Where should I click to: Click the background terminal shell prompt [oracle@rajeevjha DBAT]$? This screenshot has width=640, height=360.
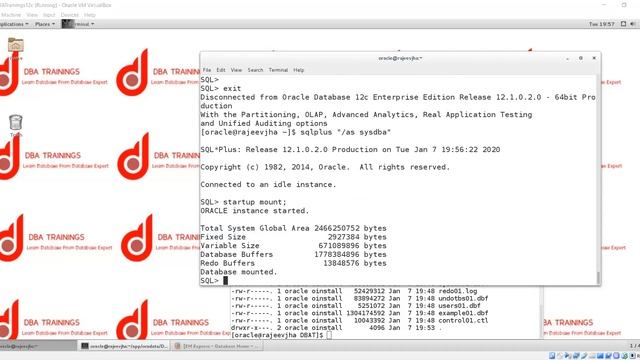(x=277, y=335)
